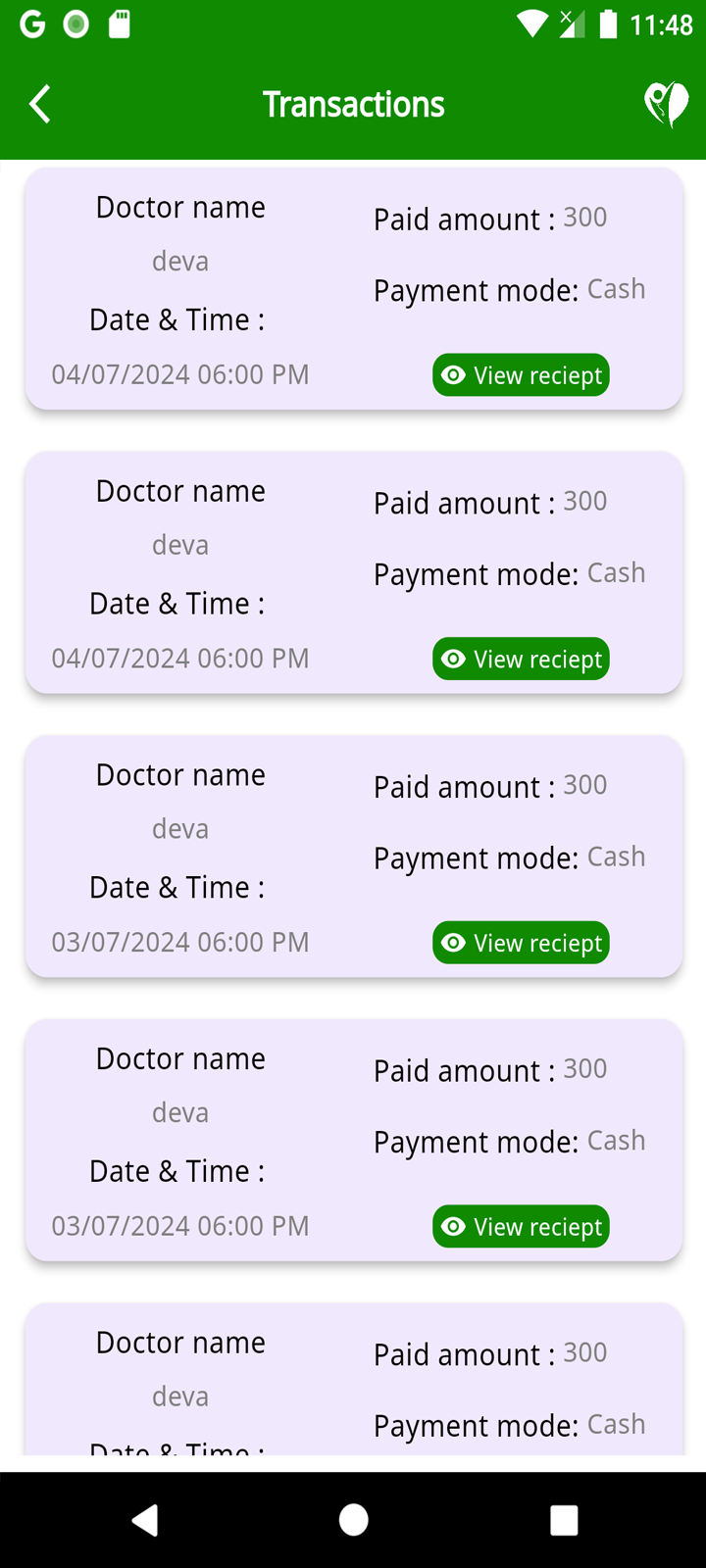Tap the partially visible fifth transaction card
This screenshot has height=1568, width=706.
[x=353, y=1382]
